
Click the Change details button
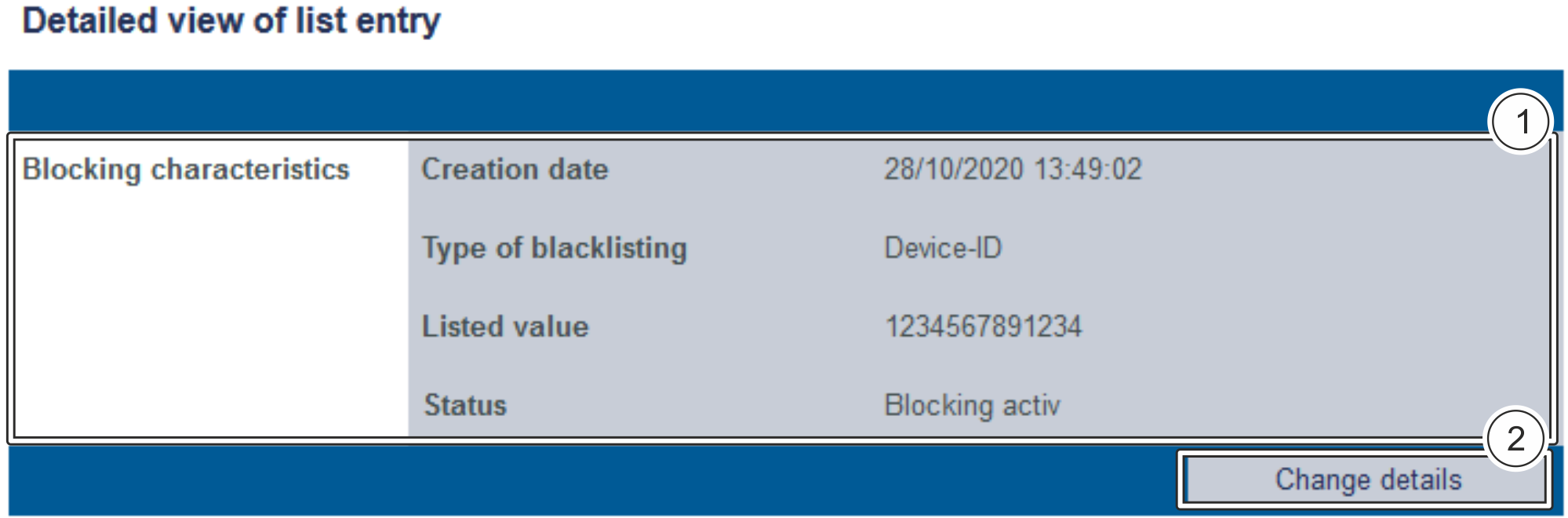1366,480
